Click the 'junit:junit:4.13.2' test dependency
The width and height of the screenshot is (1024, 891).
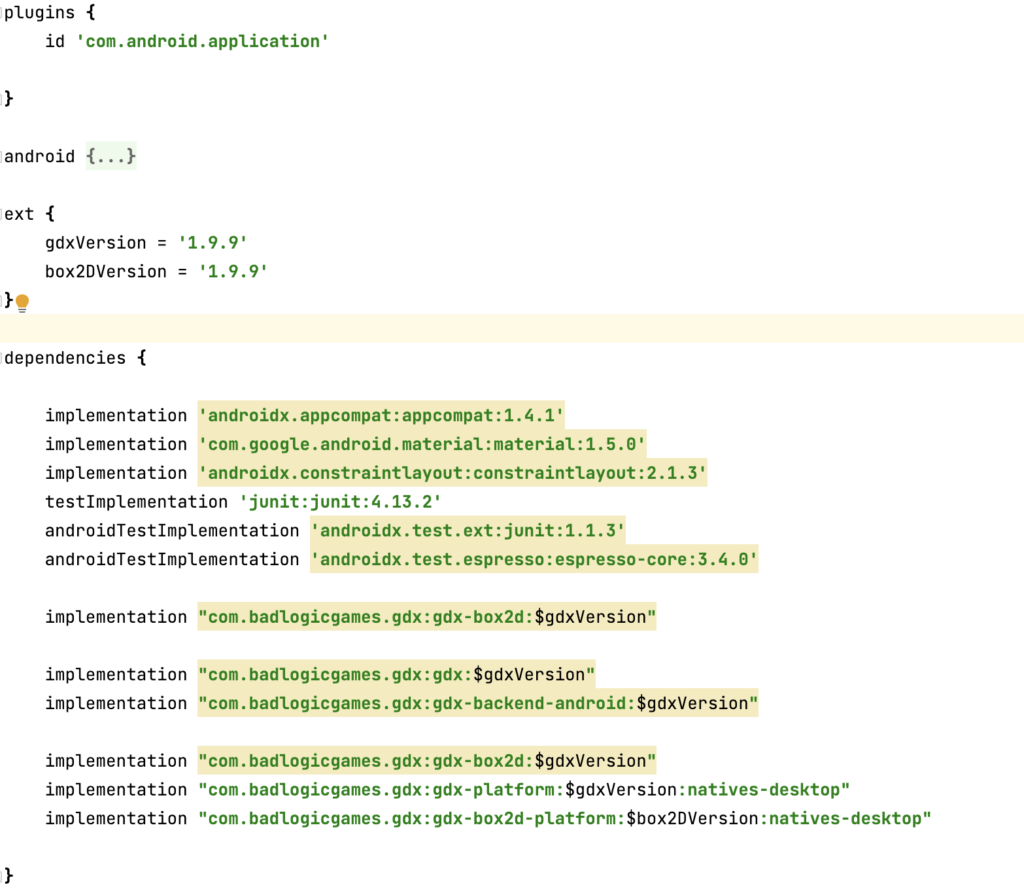pos(340,502)
